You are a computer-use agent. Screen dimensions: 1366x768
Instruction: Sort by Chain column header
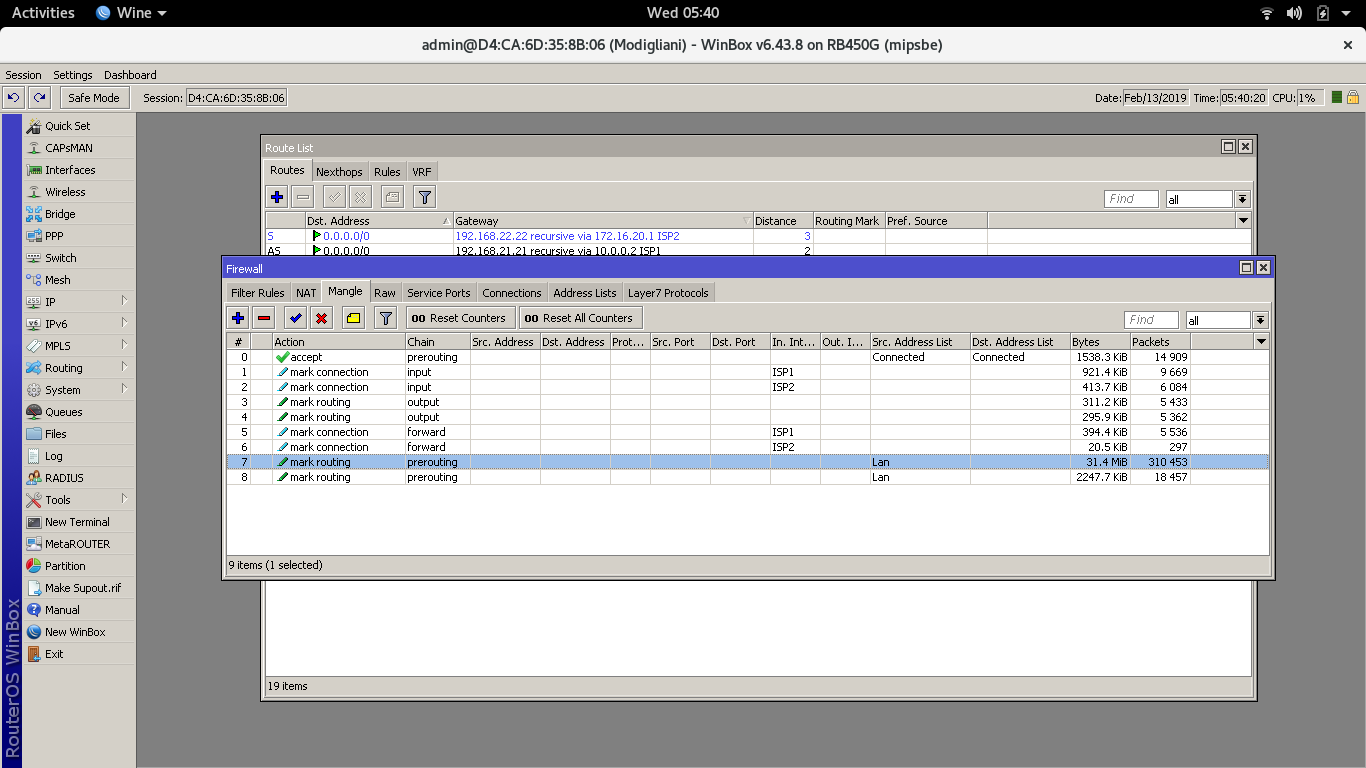(x=436, y=342)
